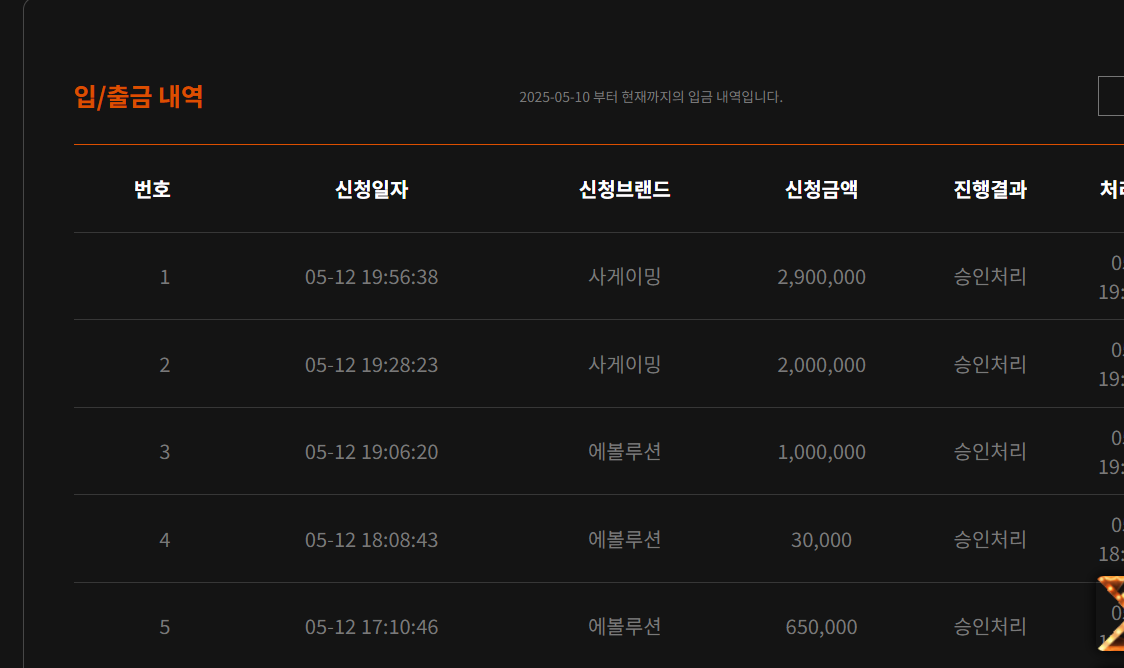Select the 번호 column header
Screen dimensions: 1124x668
[152, 189]
